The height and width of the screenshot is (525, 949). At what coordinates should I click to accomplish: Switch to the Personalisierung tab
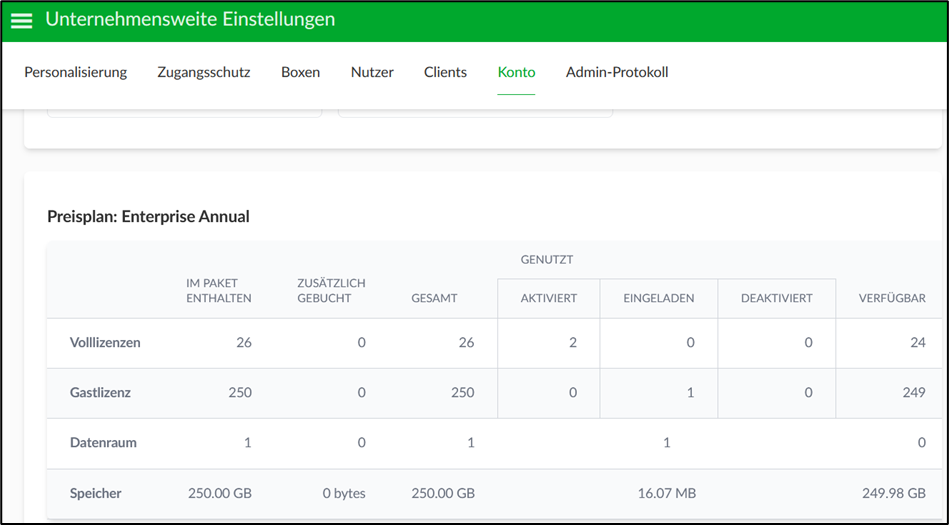coord(76,72)
